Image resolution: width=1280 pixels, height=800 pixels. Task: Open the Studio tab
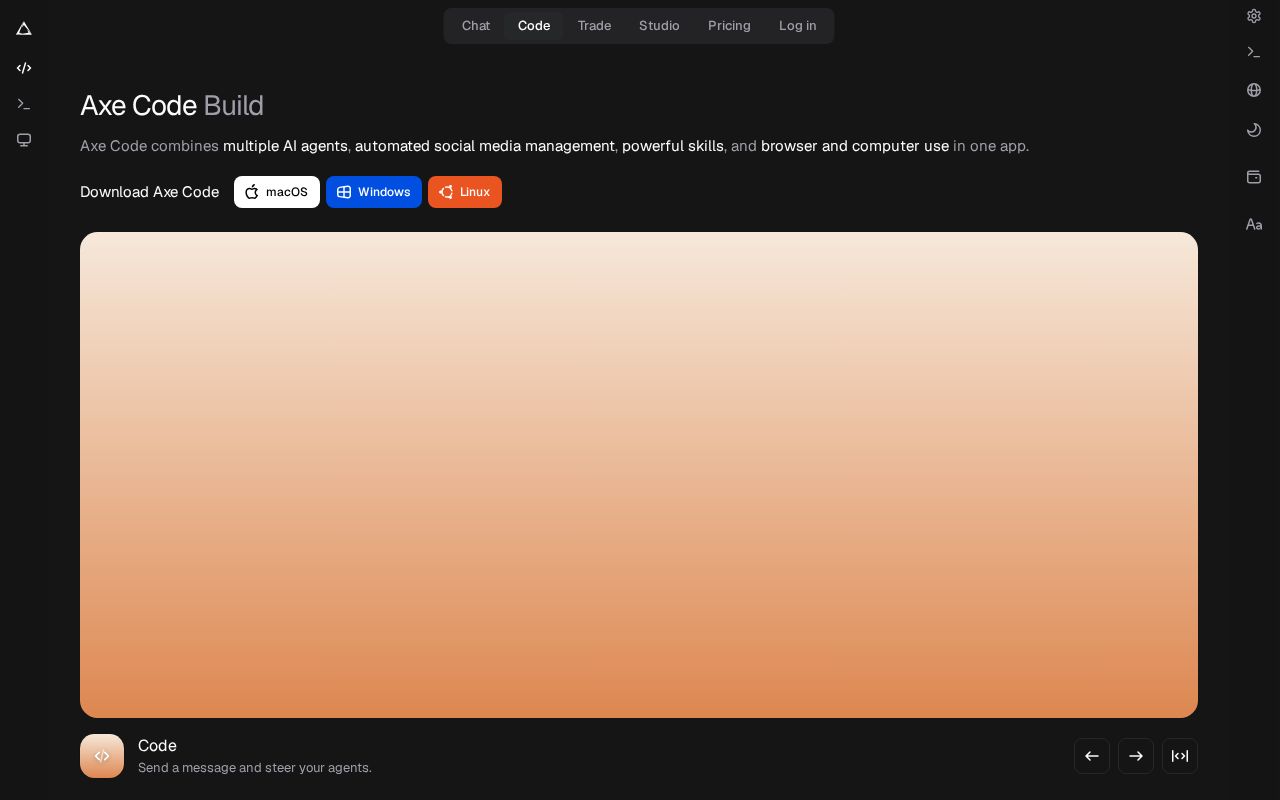coord(659,26)
